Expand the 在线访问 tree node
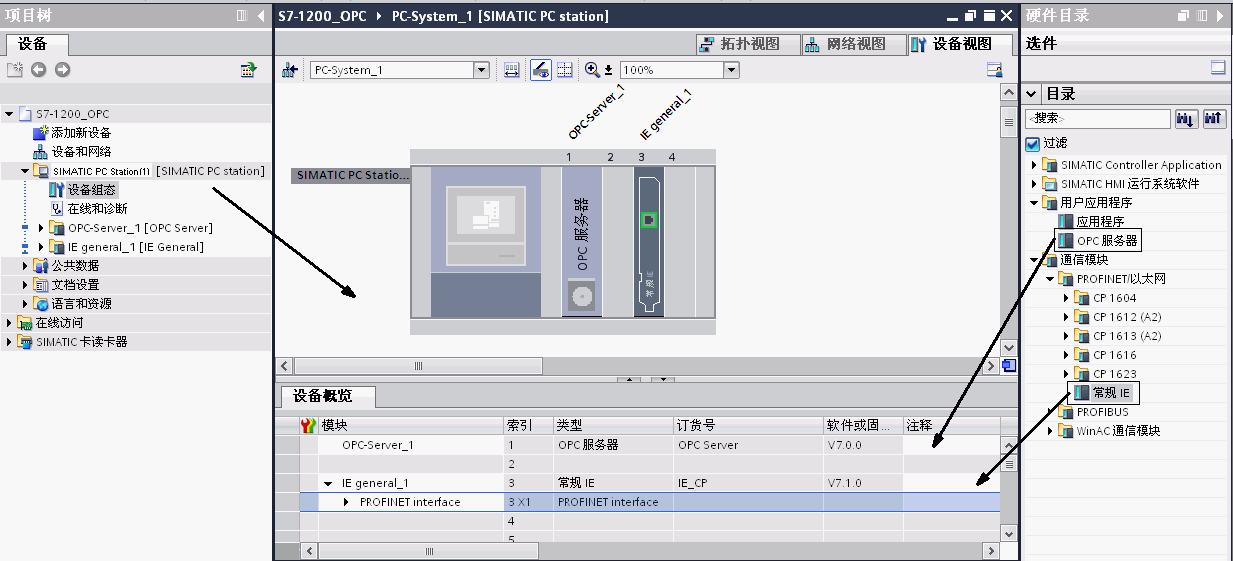Image resolution: width=1233 pixels, height=561 pixels. pos(10,323)
